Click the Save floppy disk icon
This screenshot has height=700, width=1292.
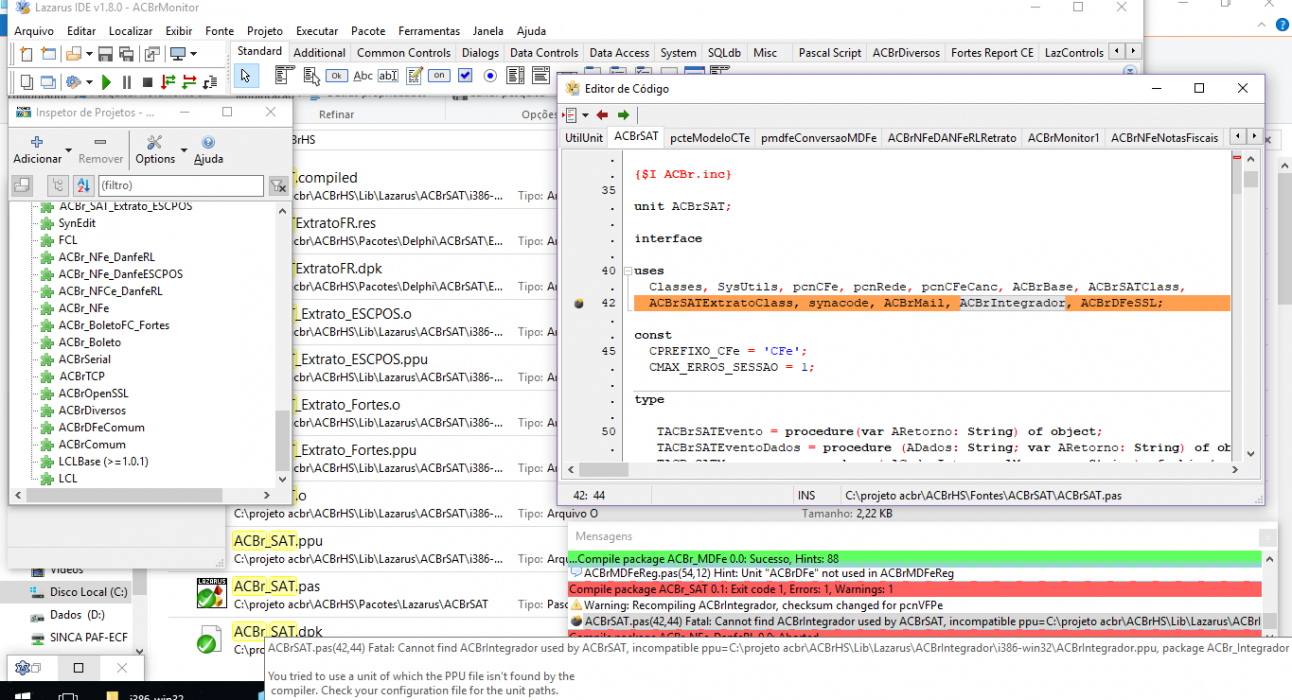point(105,54)
